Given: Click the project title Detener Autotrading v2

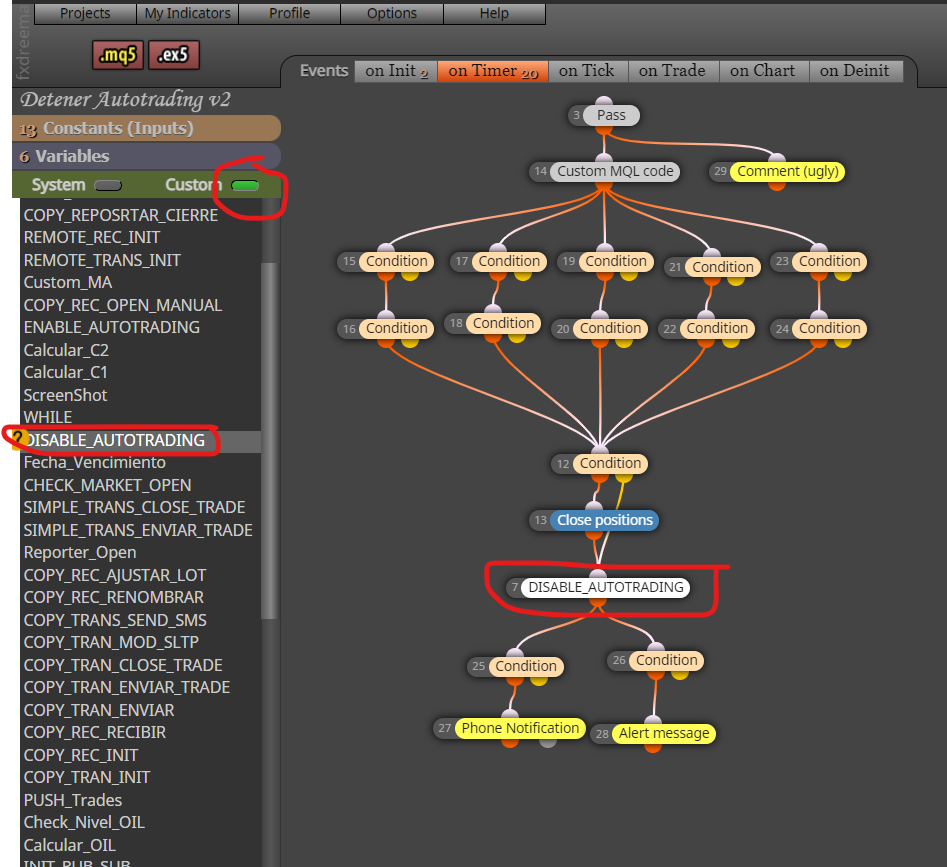Looking at the screenshot, I should coord(126,100).
